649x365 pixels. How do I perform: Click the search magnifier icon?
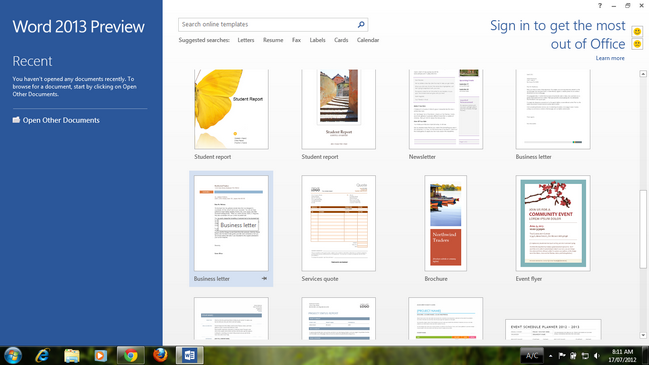361,24
